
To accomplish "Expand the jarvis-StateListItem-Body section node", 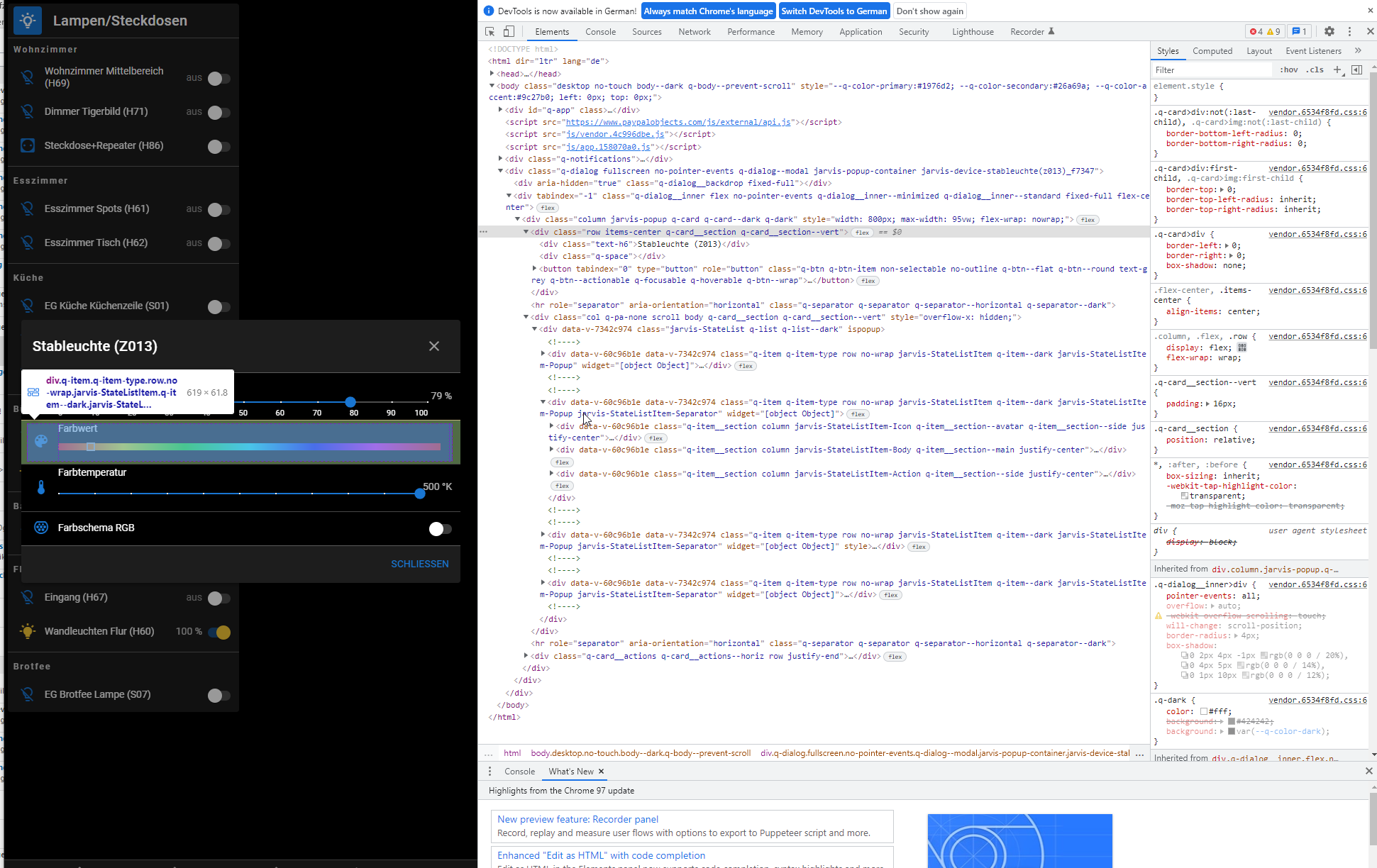I will coord(551,450).
